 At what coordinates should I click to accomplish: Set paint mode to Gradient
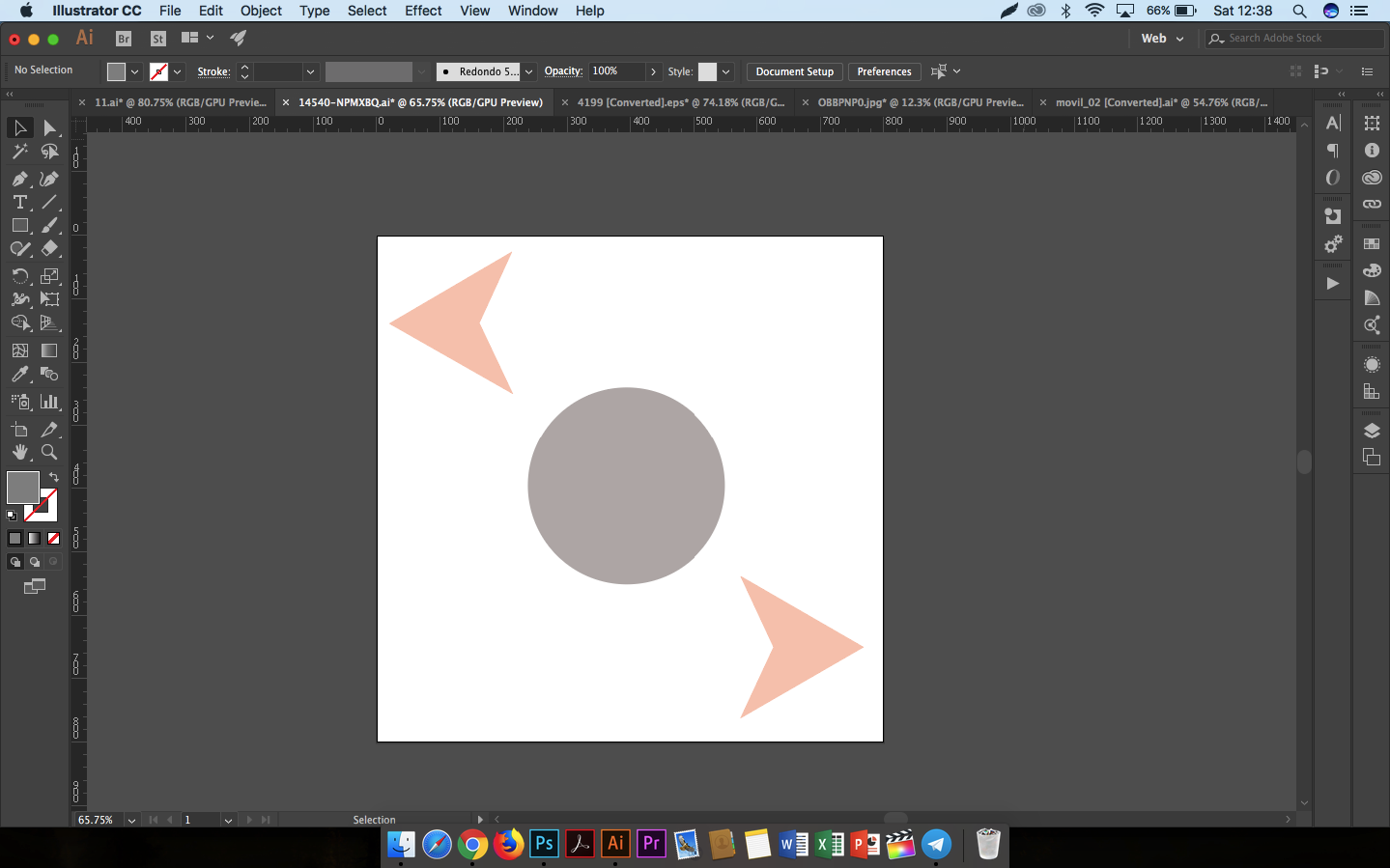[x=34, y=539]
